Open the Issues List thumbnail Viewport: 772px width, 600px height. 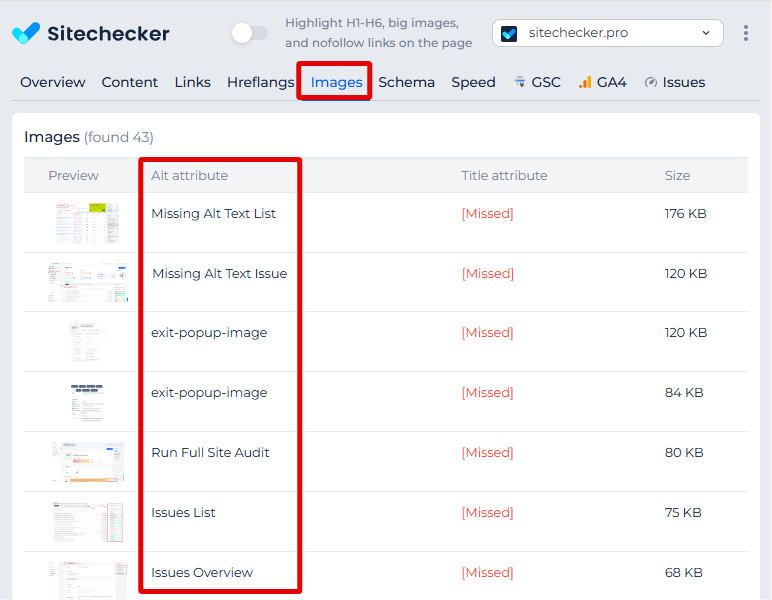(88, 522)
